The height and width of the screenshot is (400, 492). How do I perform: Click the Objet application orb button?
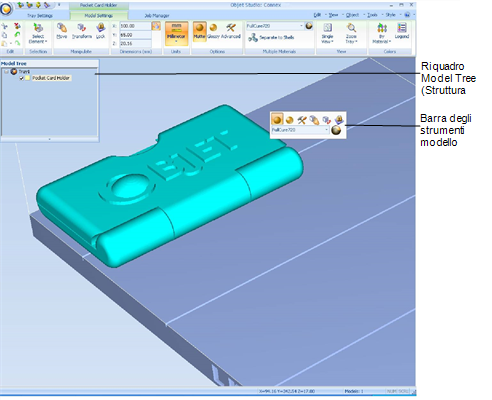pyautogui.click(x=6, y=9)
